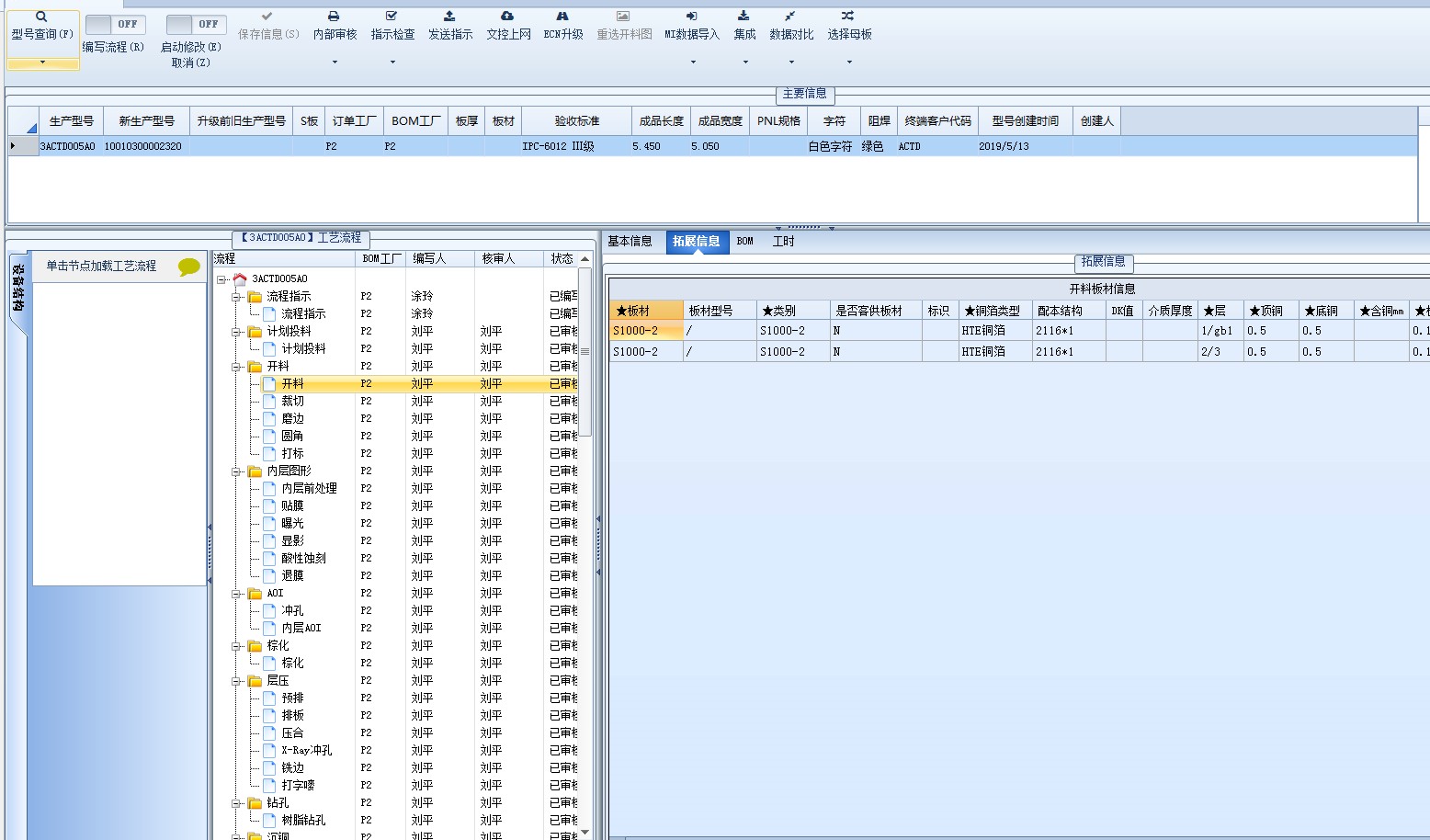Toggle the 编写流程 OFF switch
This screenshot has height=840, width=1430.
click(115, 25)
